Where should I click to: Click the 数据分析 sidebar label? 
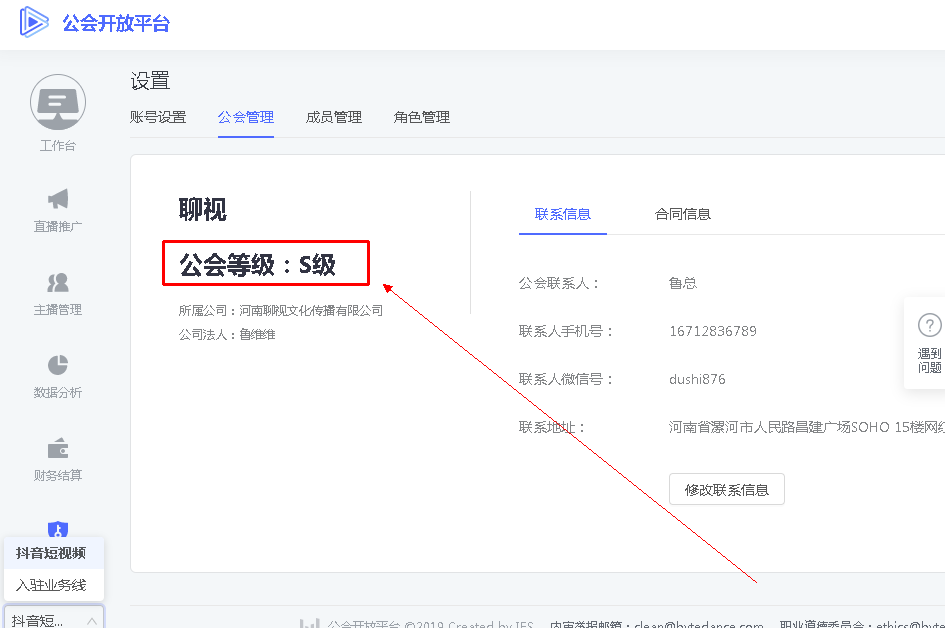pos(58,393)
